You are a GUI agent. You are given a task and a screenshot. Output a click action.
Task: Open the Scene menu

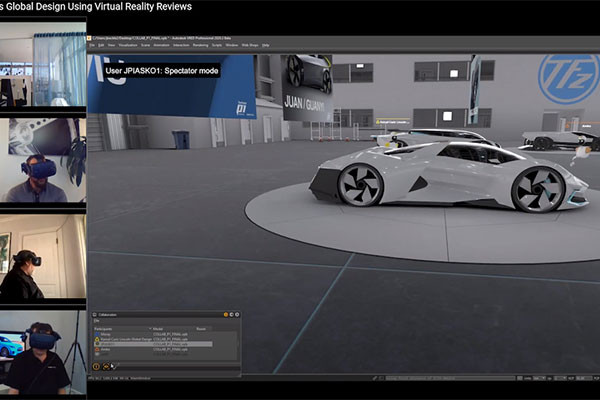pos(146,45)
